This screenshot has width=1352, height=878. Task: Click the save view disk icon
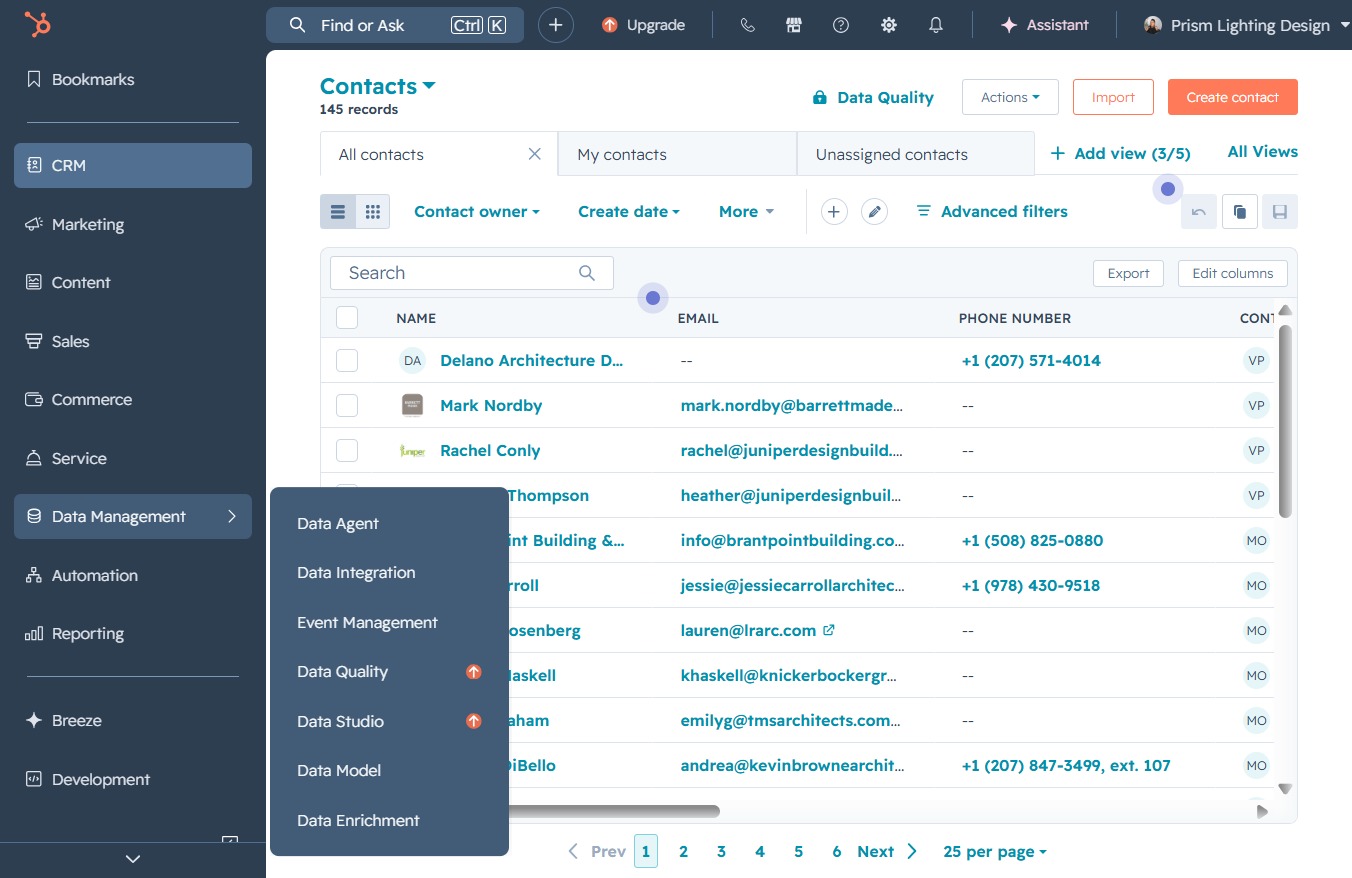(1280, 212)
